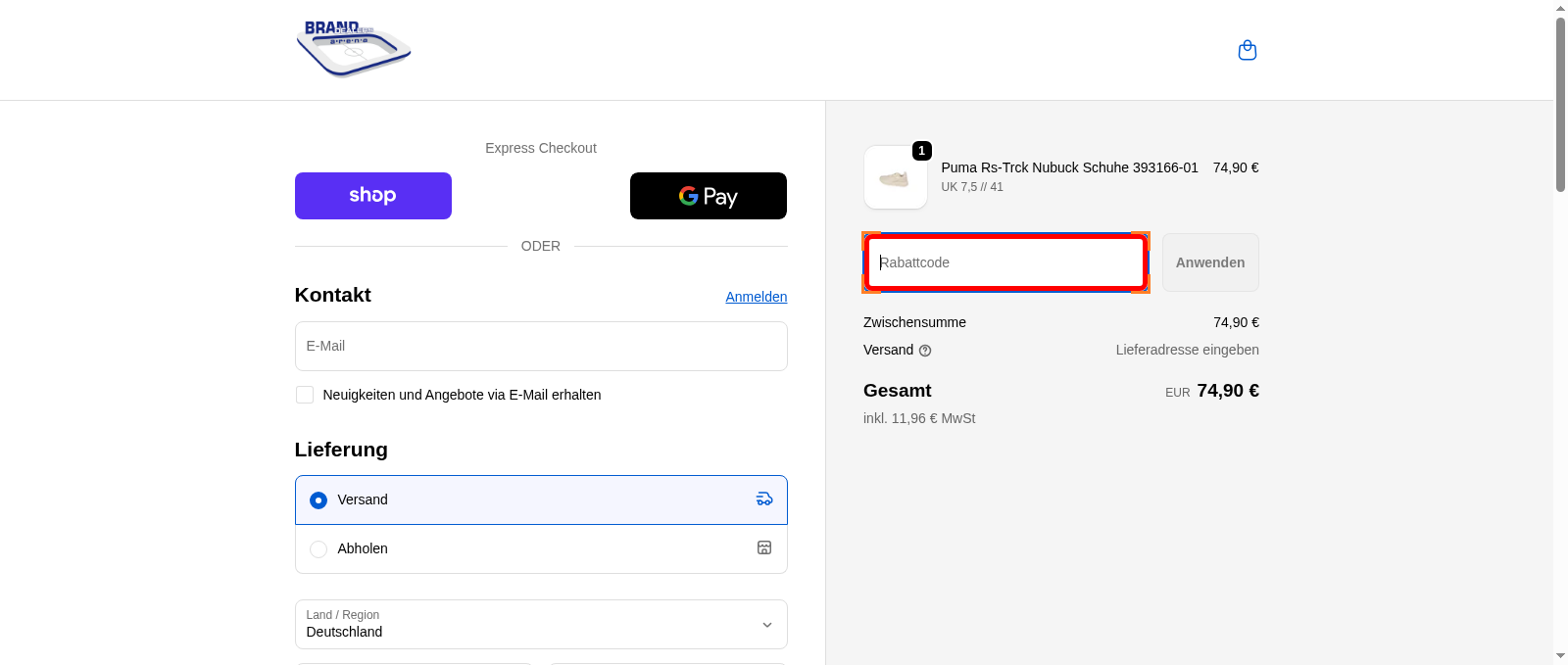Screen dimensions: 1568x665
Task: Click the scrollbar up arrow
Action: click(x=1560, y=8)
